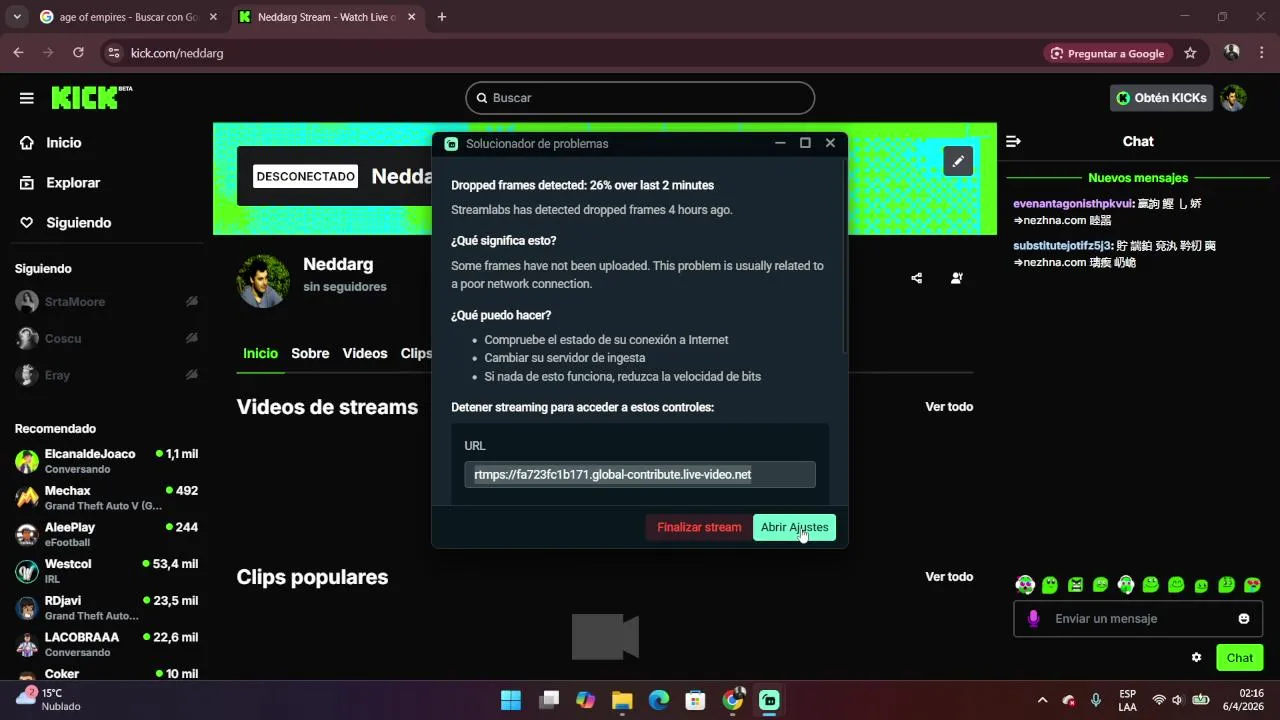1280x720 pixels.
Task: Click the Enviar un mensaje chat input
Action: point(1140,619)
